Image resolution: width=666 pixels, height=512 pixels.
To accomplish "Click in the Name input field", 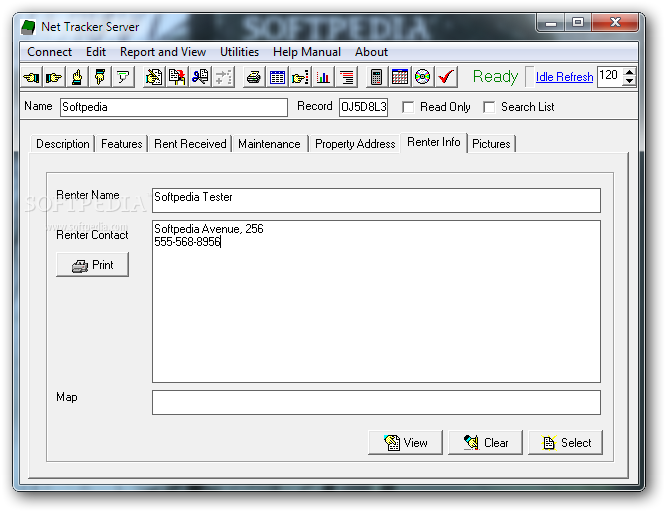I will click(x=174, y=107).
